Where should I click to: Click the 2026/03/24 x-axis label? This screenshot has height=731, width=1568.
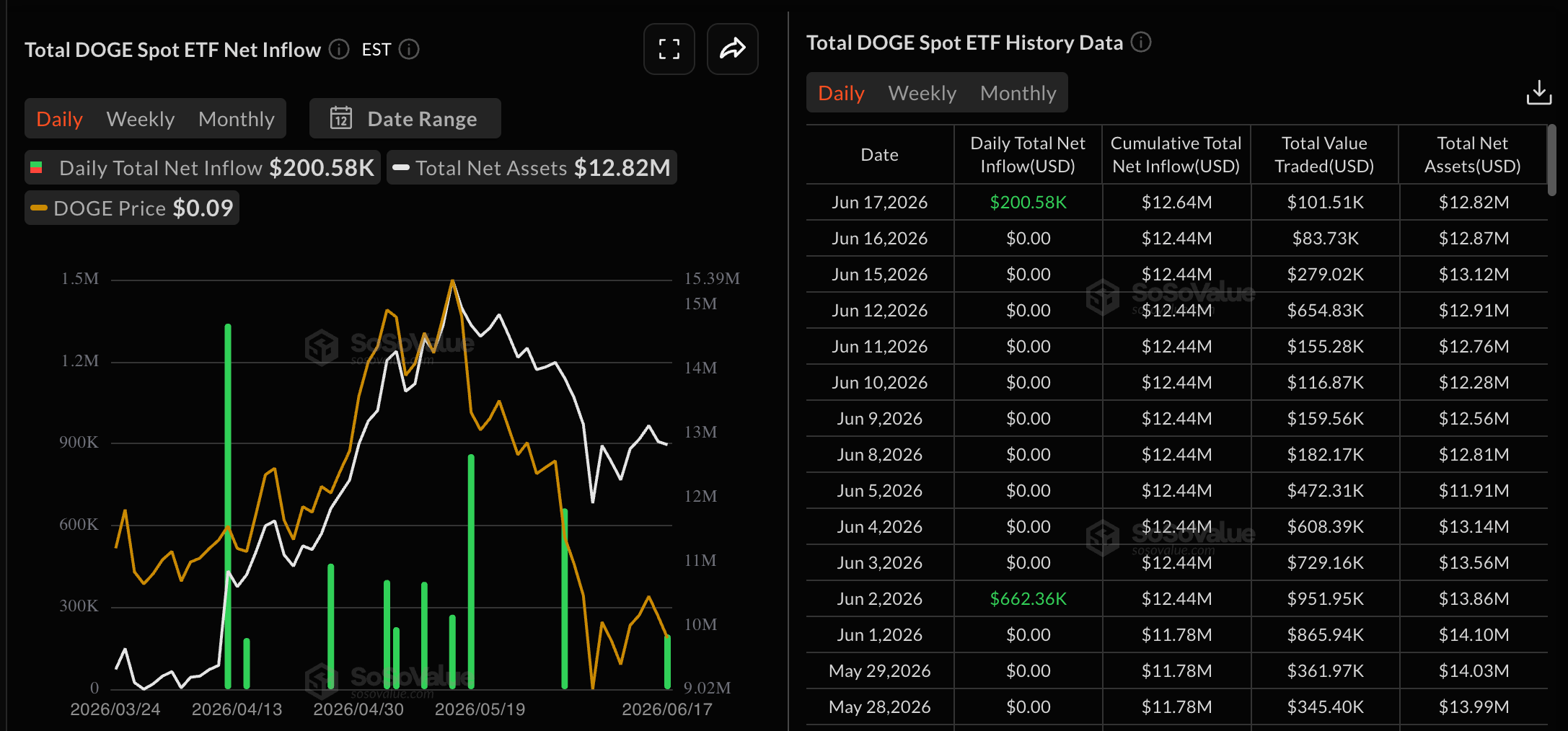(x=115, y=709)
